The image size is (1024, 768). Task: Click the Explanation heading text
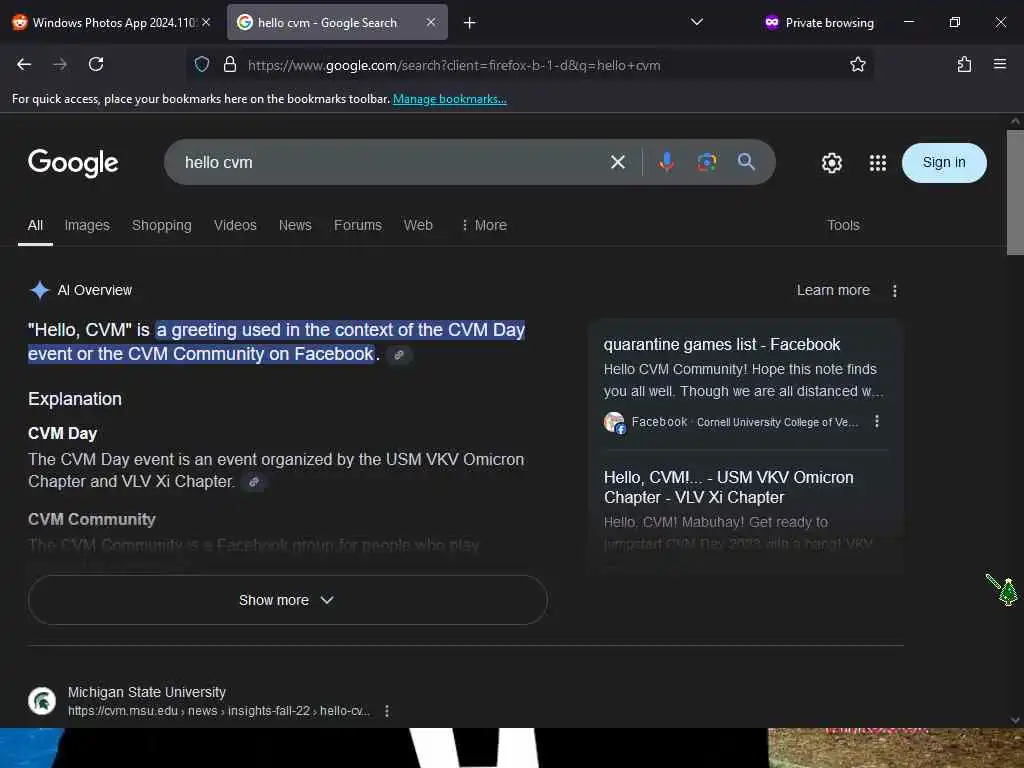pyautogui.click(x=74, y=399)
